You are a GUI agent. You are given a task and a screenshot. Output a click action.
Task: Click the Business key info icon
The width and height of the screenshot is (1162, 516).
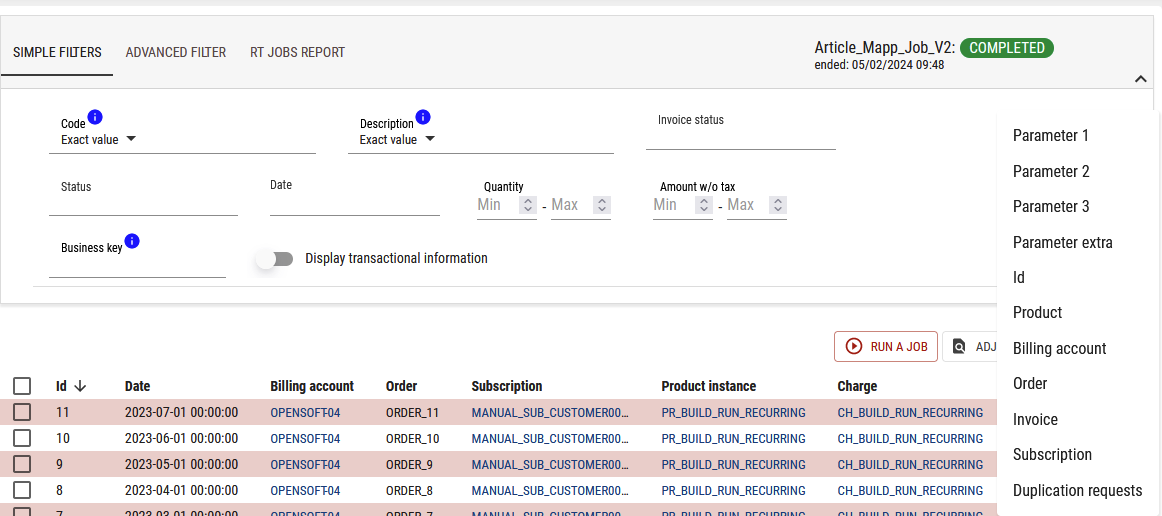click(x=132, y=241)
